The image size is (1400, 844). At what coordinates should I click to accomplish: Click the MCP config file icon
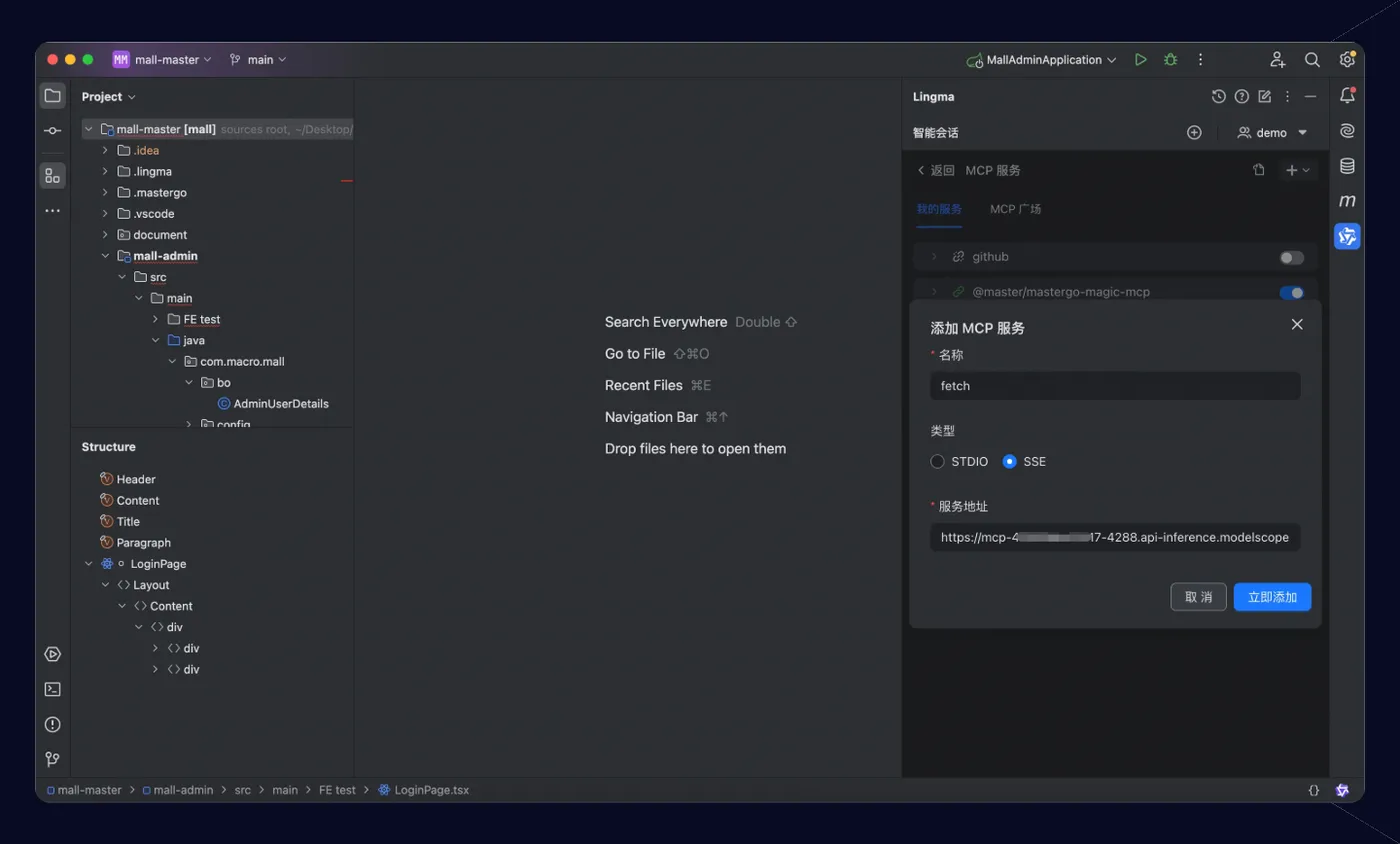1258,170
